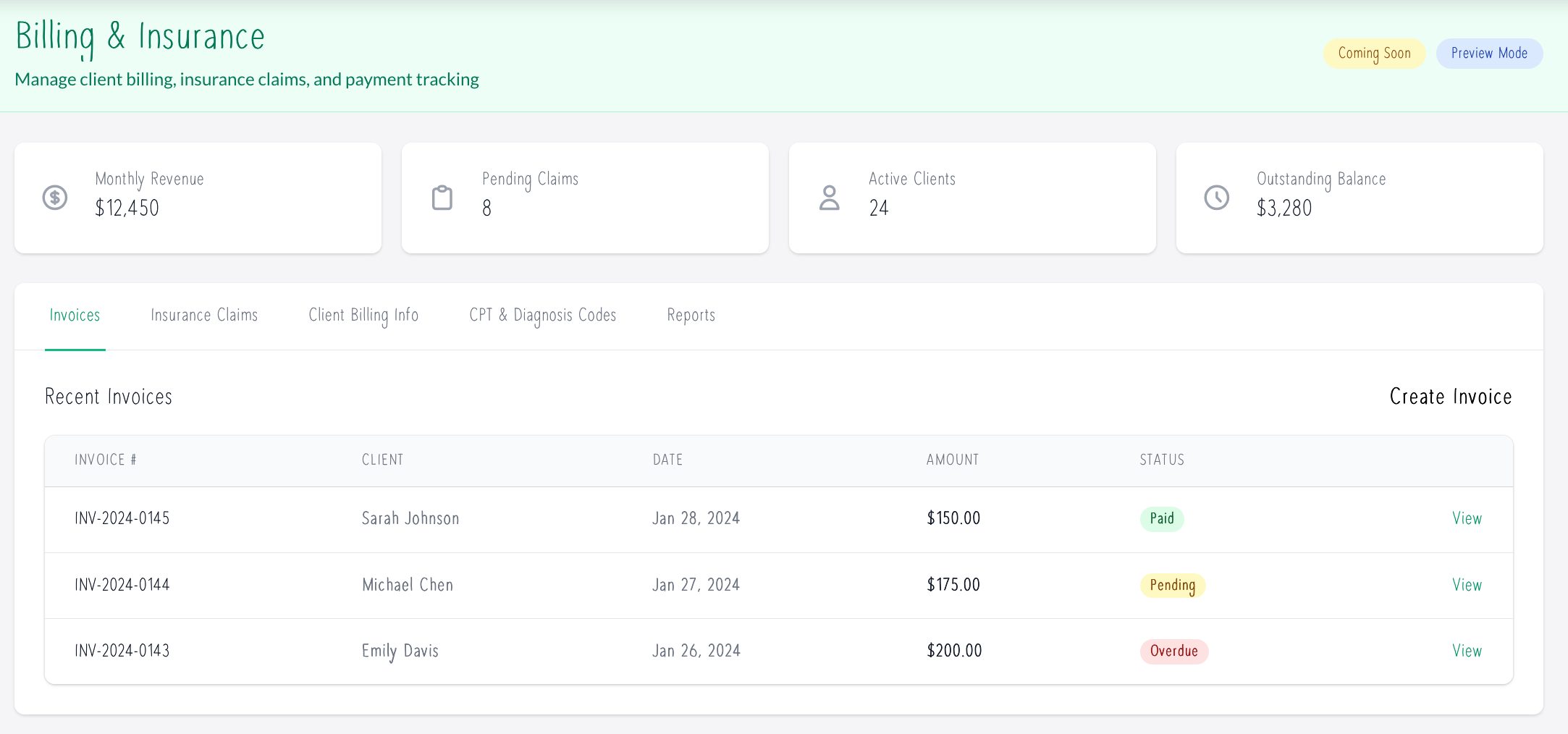Screen dimensions: 1568x734
Task: Click the Coming Soon badge
Action: 1374,54
